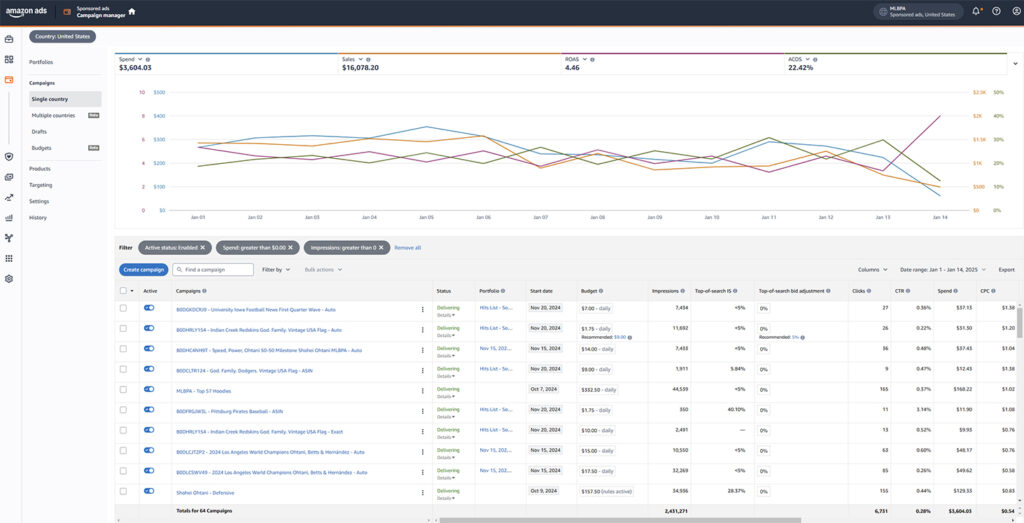Collapse the chart with chevron at right
This screenshot has width=1024, height=523.
click(x=1016, y=64)
